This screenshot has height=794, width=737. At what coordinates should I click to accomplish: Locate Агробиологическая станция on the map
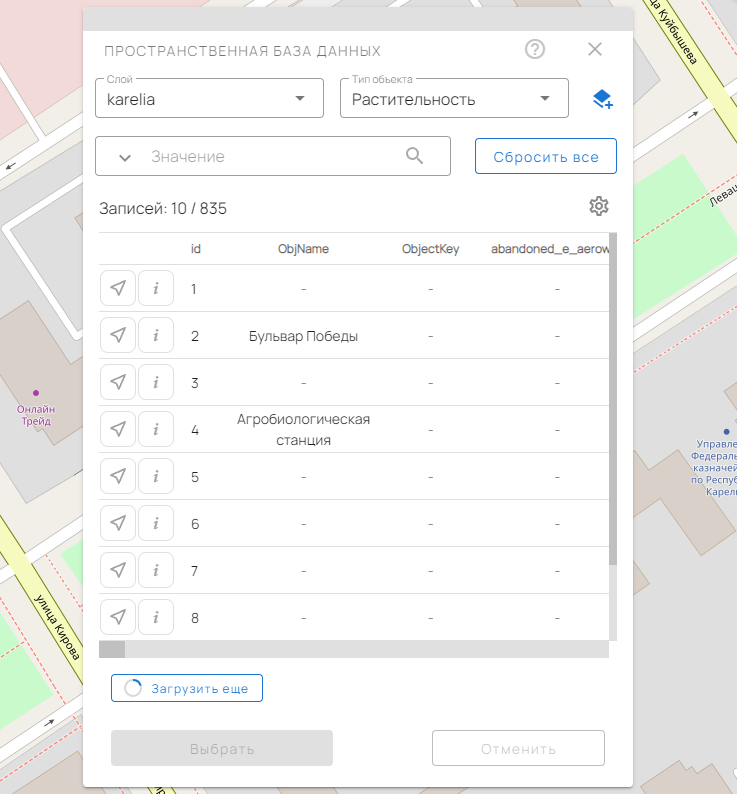point(118,430)
